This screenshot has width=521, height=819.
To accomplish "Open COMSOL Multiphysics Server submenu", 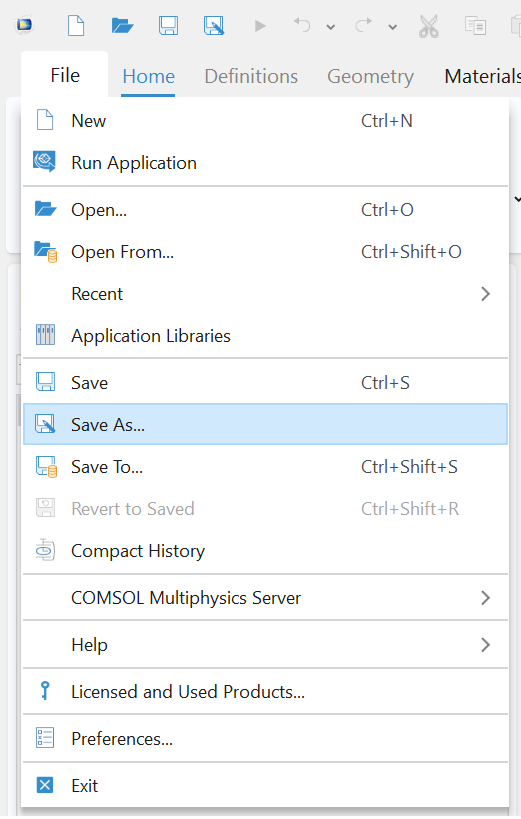I will (x=265, y=598).
